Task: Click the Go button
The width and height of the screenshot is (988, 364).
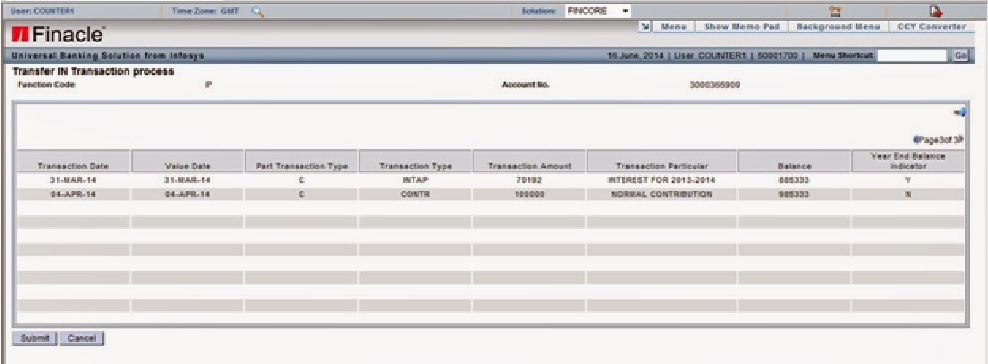Action: coord(960,55)
